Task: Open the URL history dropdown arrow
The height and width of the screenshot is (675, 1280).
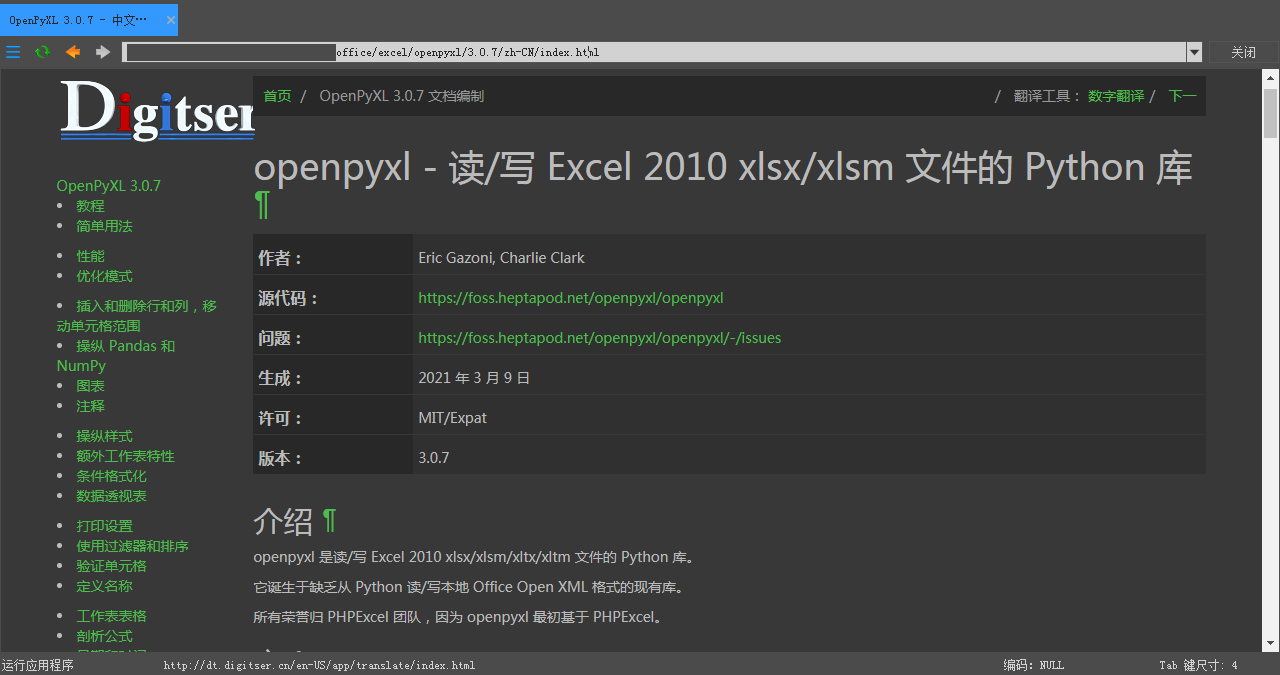Action: pyautogui.click(x=1194, y=51)
